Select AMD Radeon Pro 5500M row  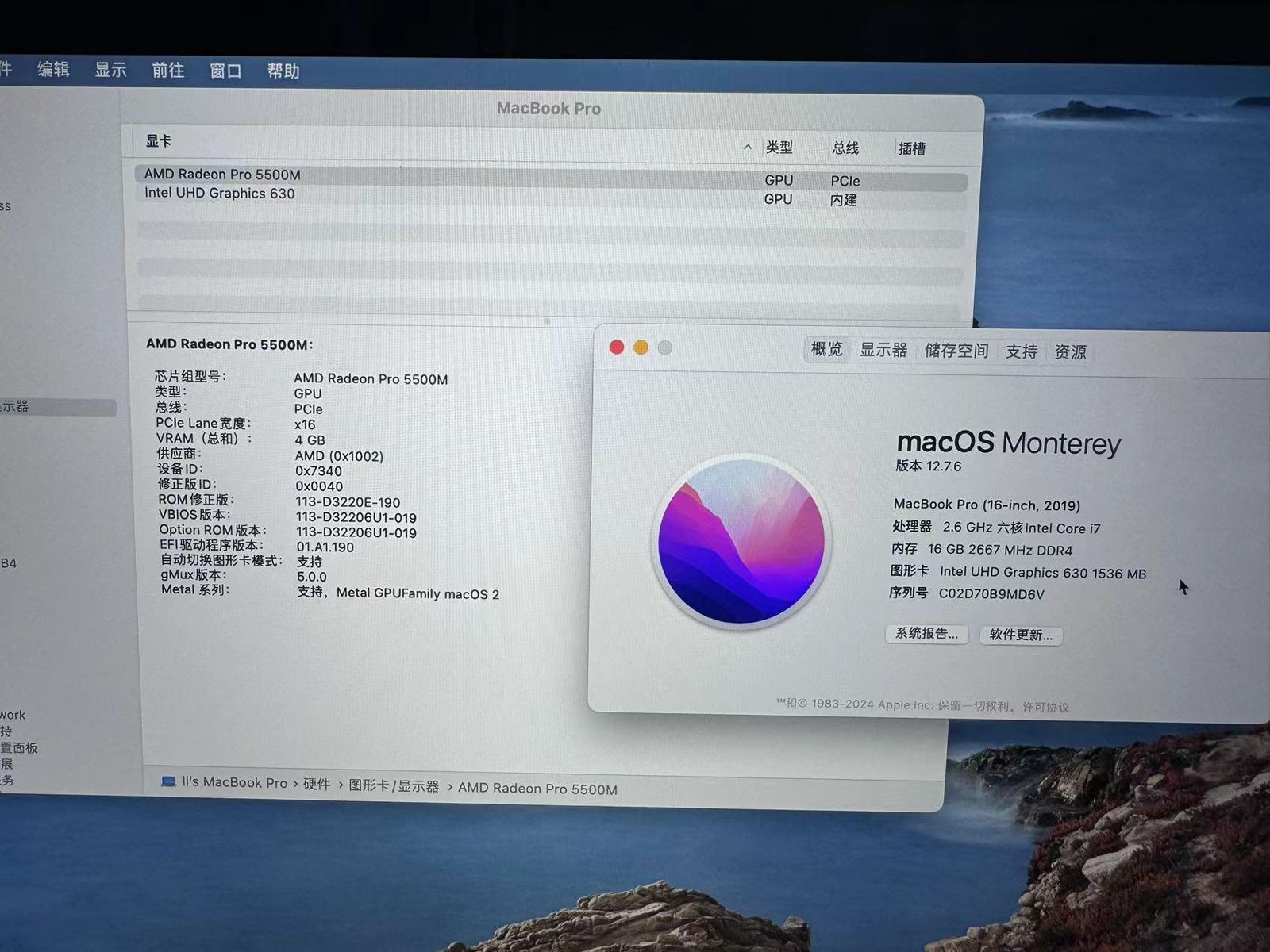(x=222, y=175)
